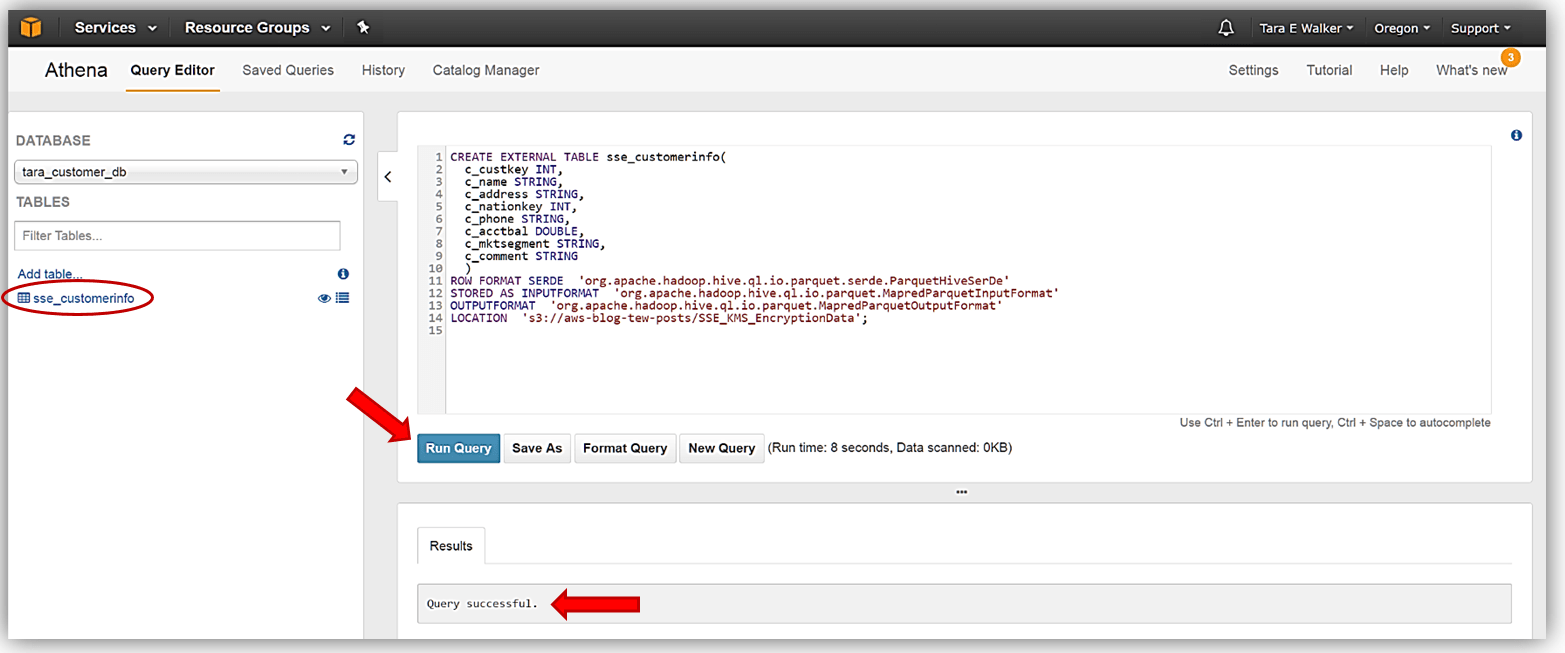Switch to the Saved Queries tab
Viewport: 1565px width, 653px height.
288,70
